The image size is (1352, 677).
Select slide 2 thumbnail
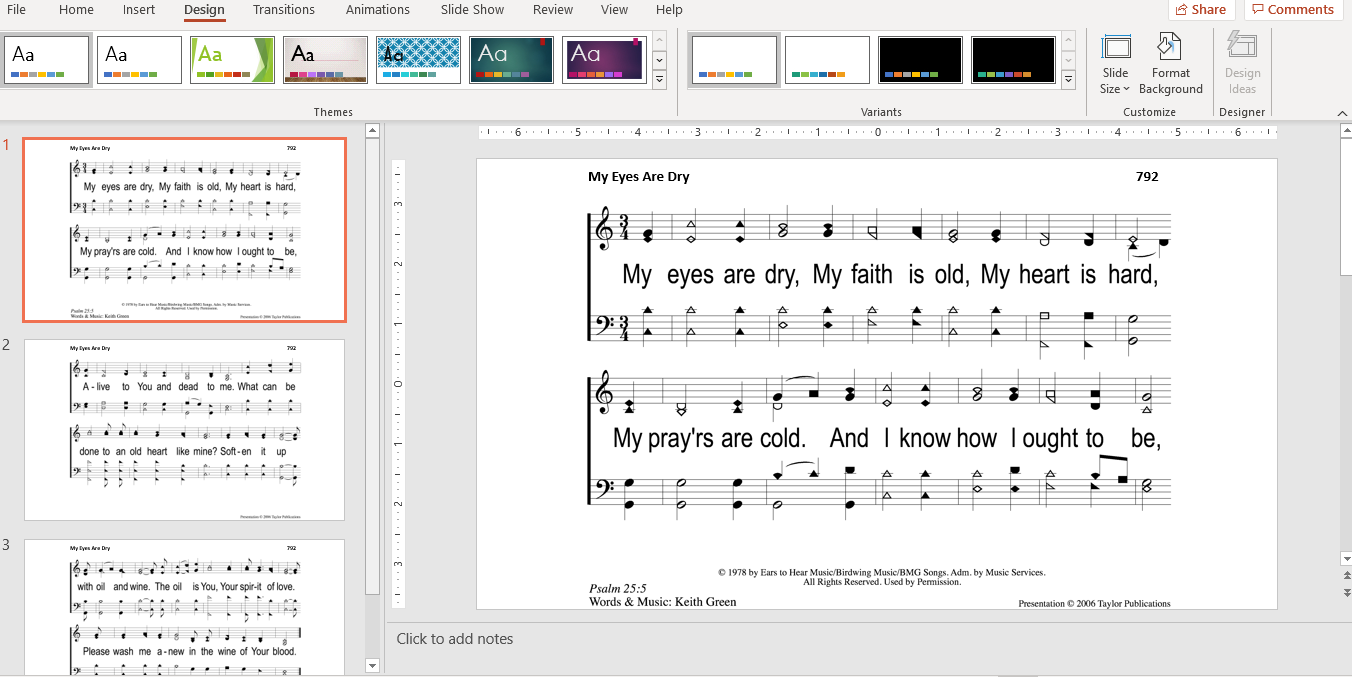click(x=185, y=430)
